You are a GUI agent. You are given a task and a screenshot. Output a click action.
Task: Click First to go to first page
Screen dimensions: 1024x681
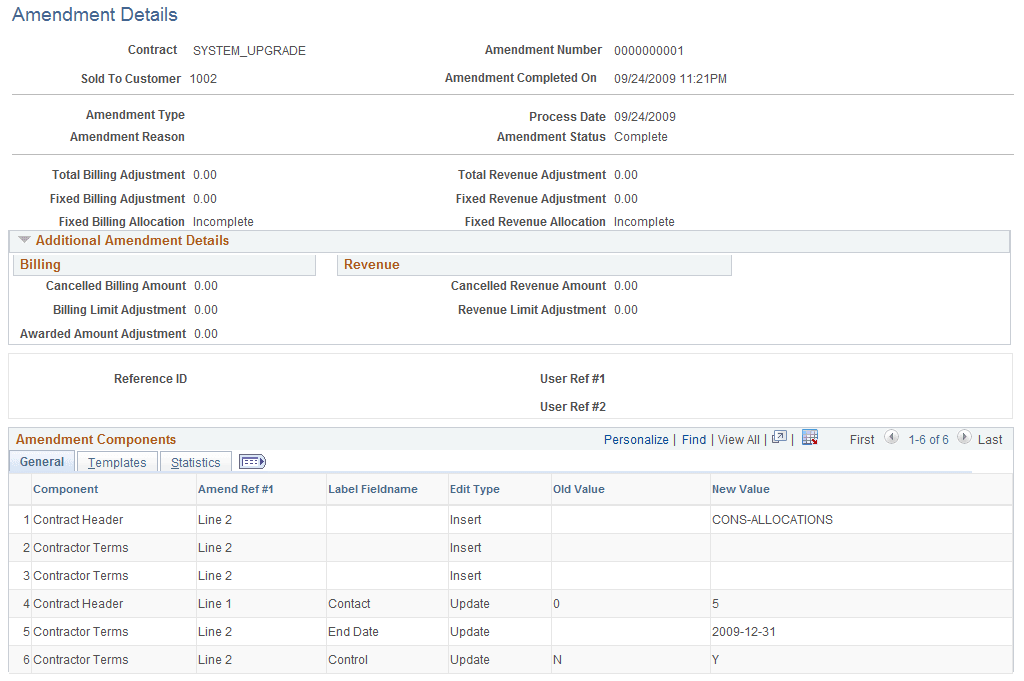861,438
